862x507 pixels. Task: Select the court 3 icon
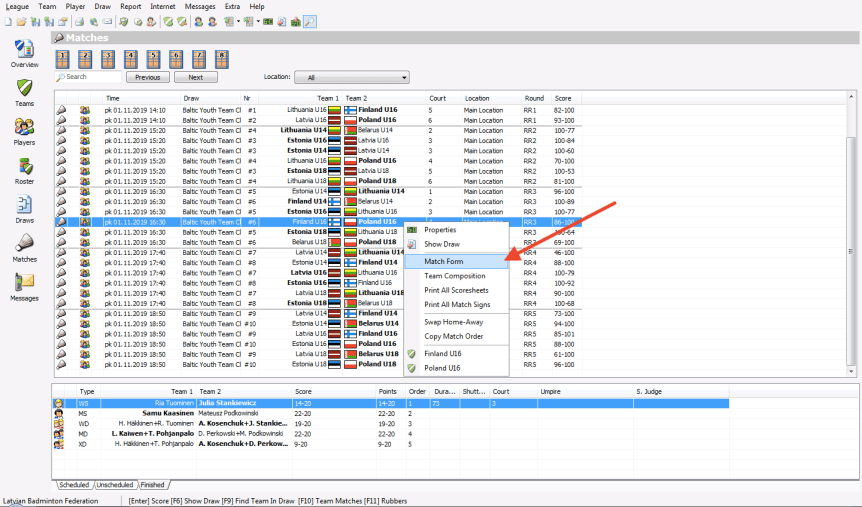tap(108, 59)
